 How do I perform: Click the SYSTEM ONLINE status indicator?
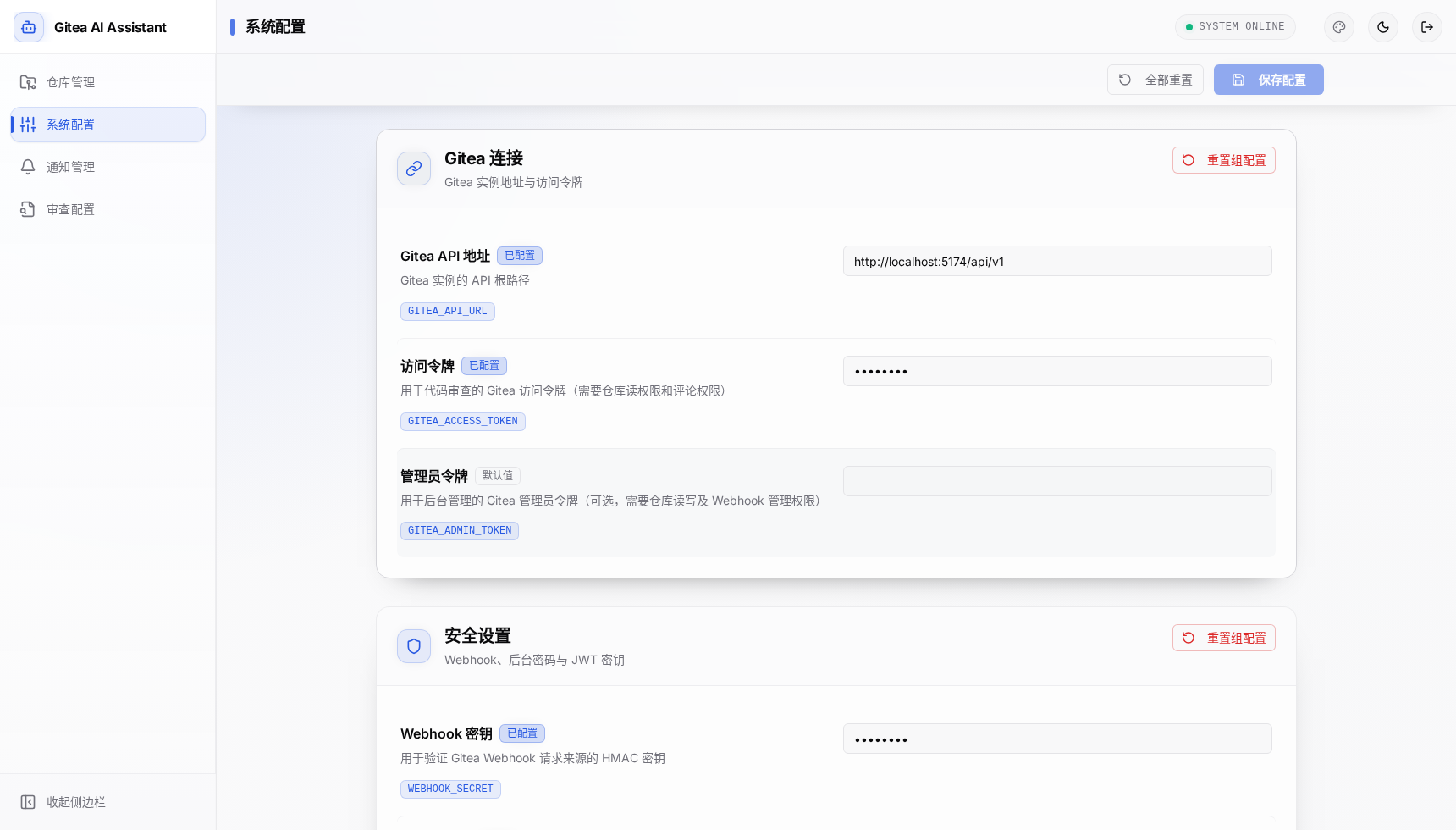(x=1235, y=27)
